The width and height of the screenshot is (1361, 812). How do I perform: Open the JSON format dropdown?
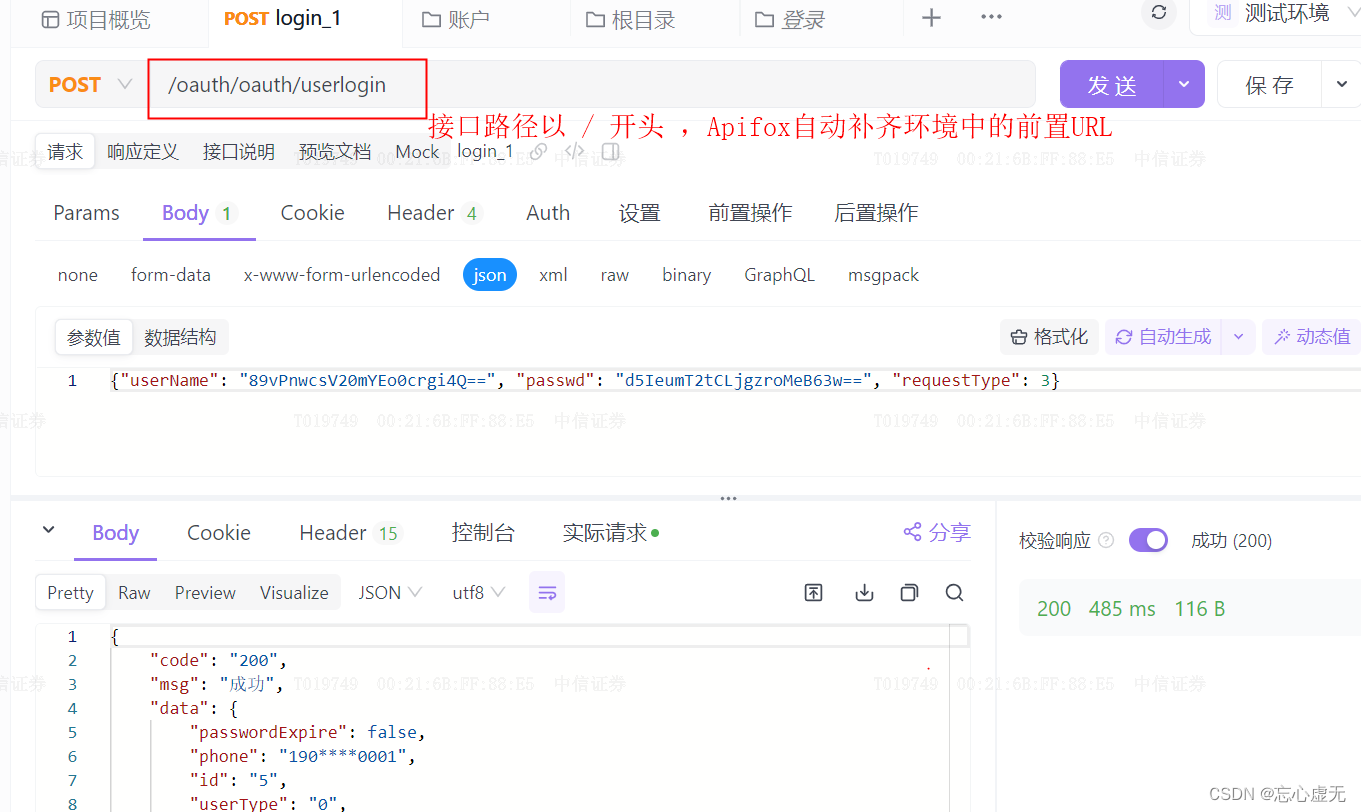pyautogui.click(x=390, y=593)
